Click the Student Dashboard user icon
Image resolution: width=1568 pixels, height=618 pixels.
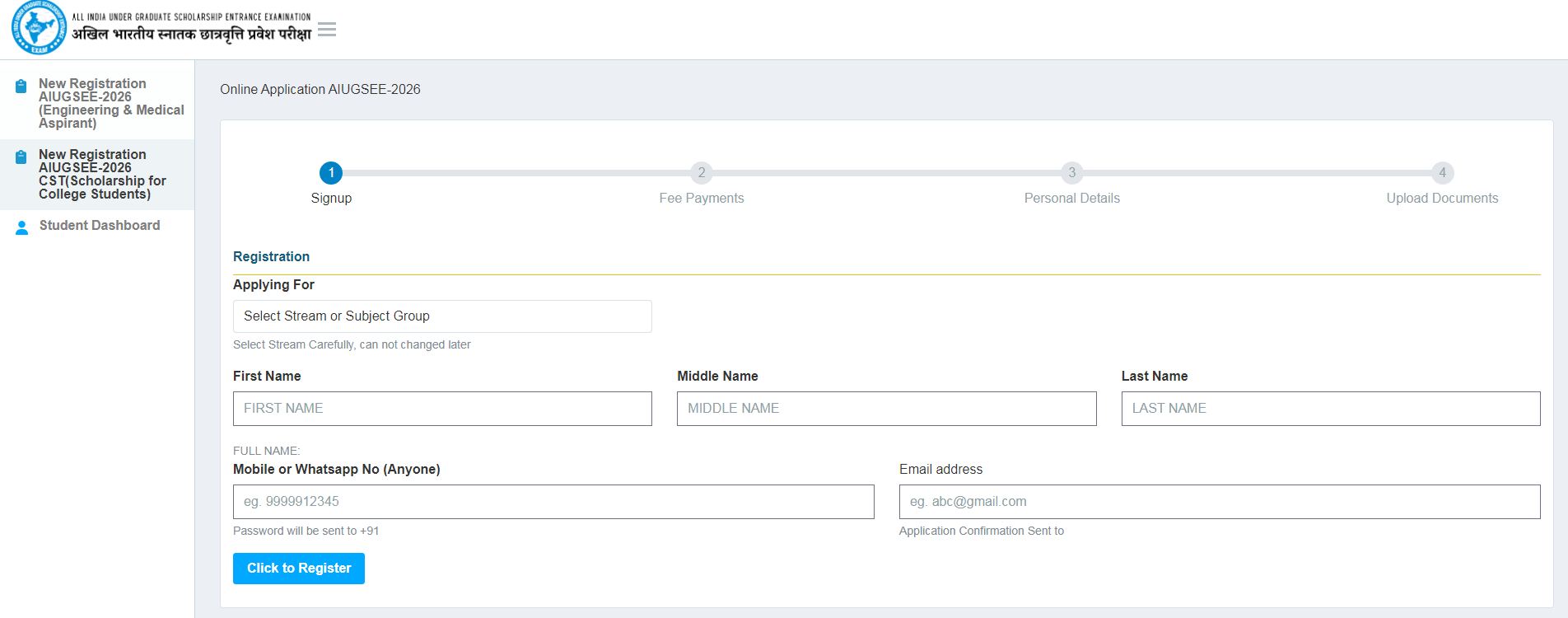click(x=22, y=227)
